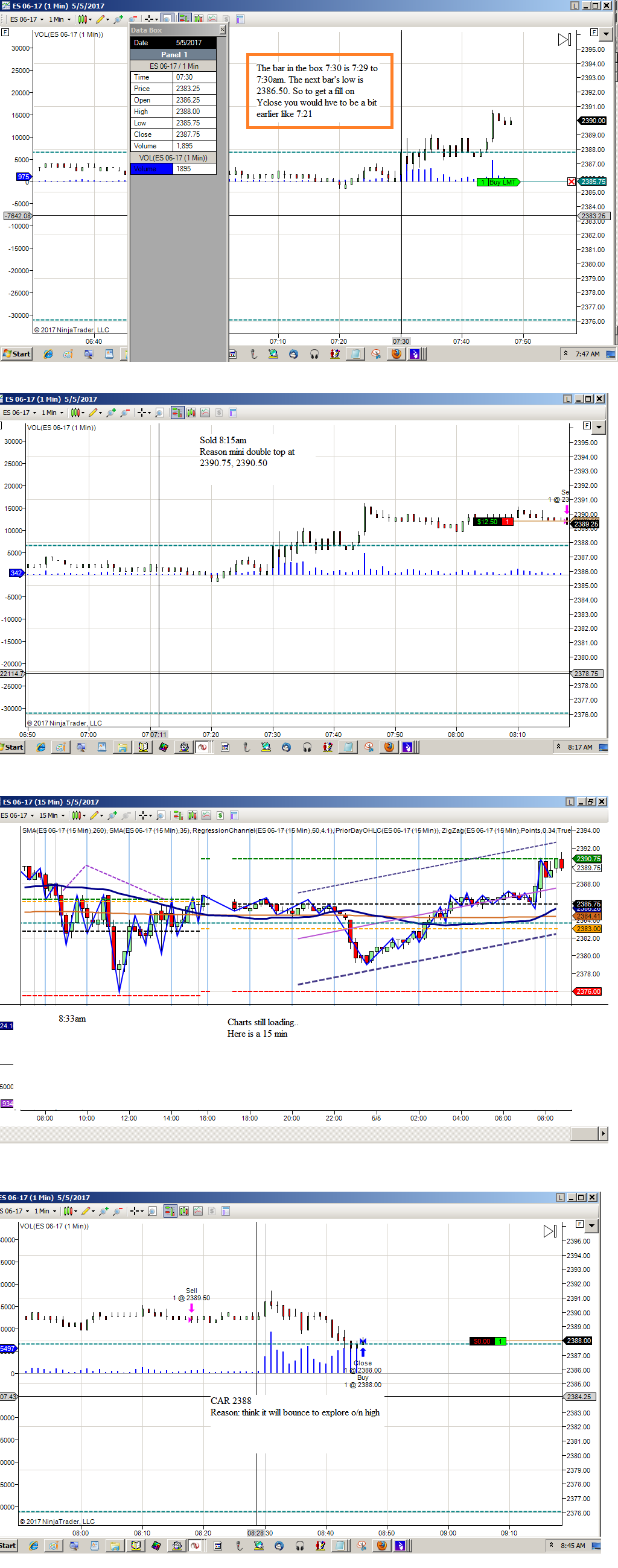Open 1 Min interval dropdown in 8:17 chart
The image size is (618, 1568).
click(53, 413)
